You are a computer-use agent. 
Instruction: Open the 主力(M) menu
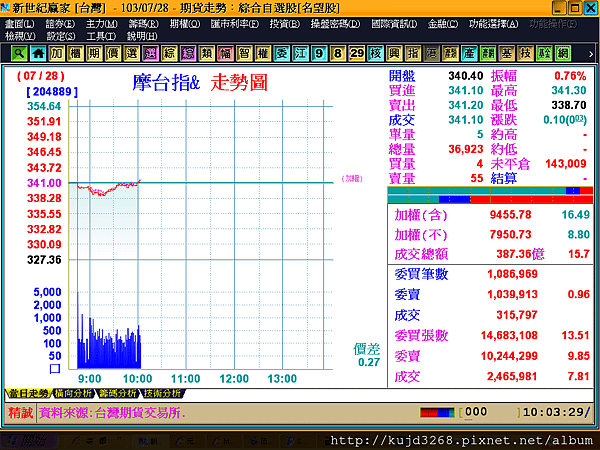click(x=101, y=24)
